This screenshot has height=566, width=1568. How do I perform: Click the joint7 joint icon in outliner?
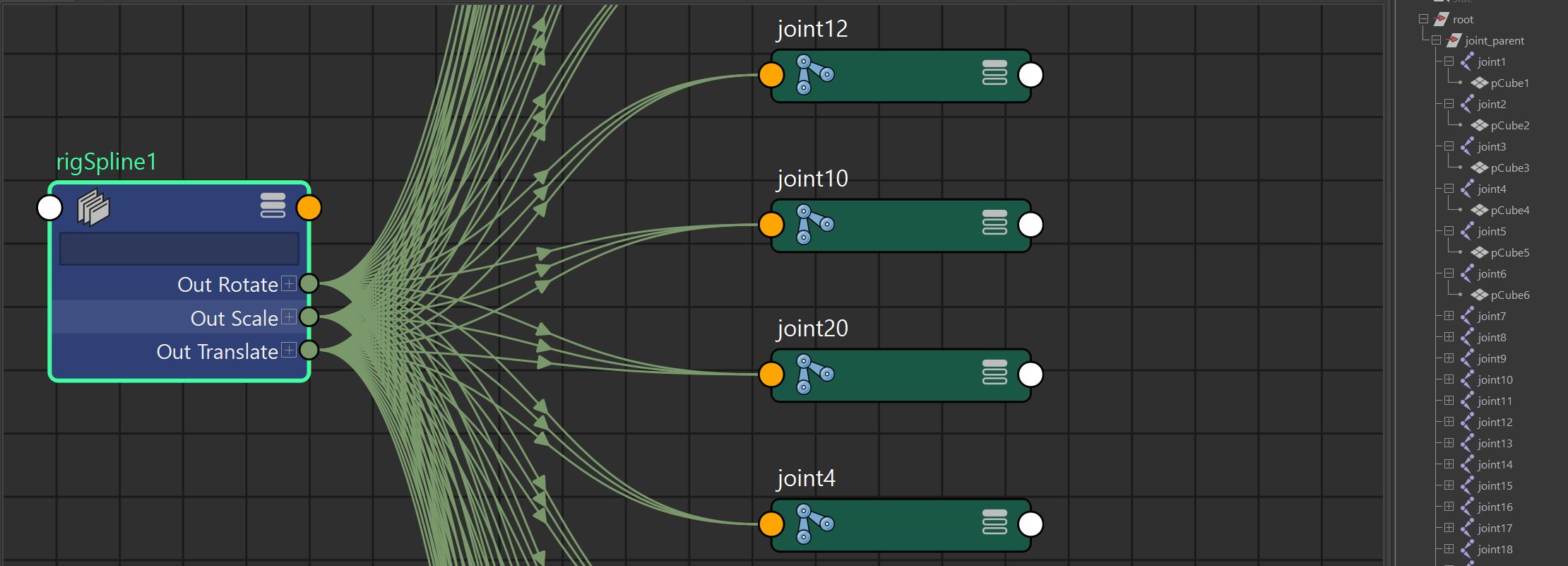pos(1467,316)
